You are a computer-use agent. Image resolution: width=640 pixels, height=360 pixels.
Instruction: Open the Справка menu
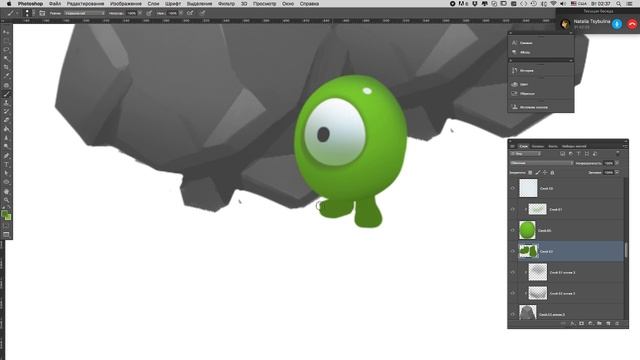click(x=309, y=4)
